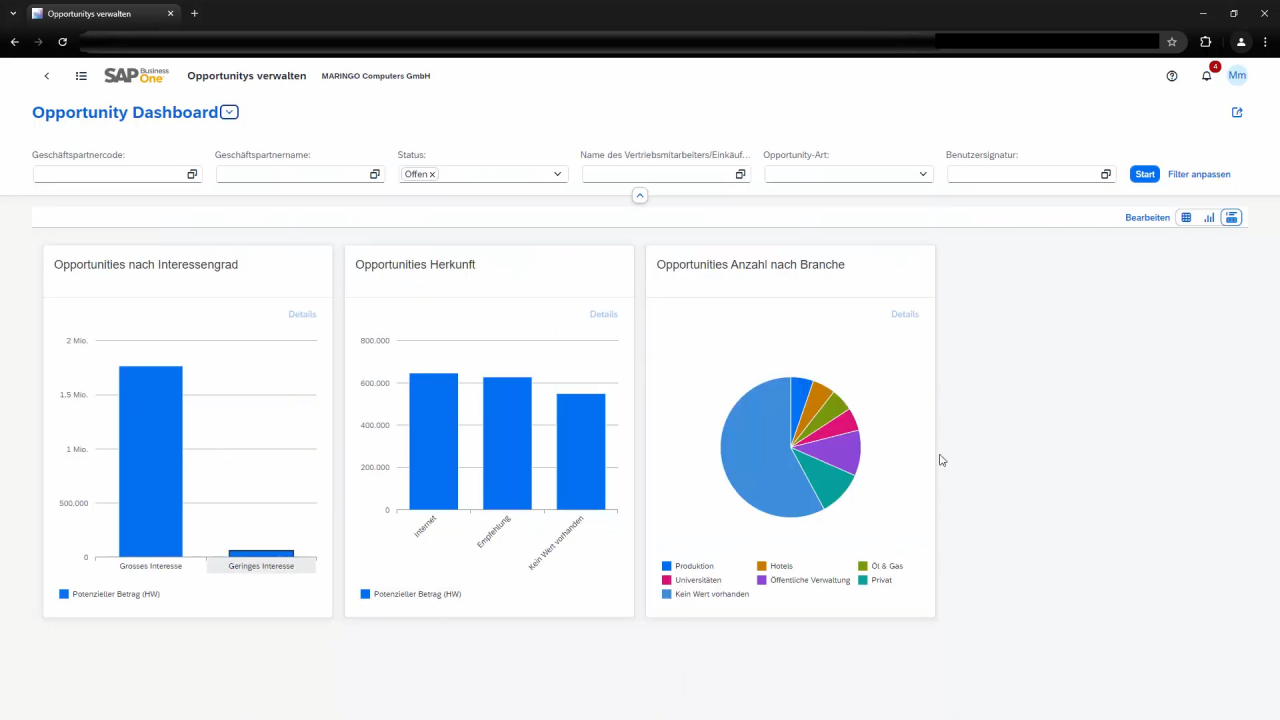Open notifications via the bell icon
The image size is (1280, 720).
click(1206, 75)
